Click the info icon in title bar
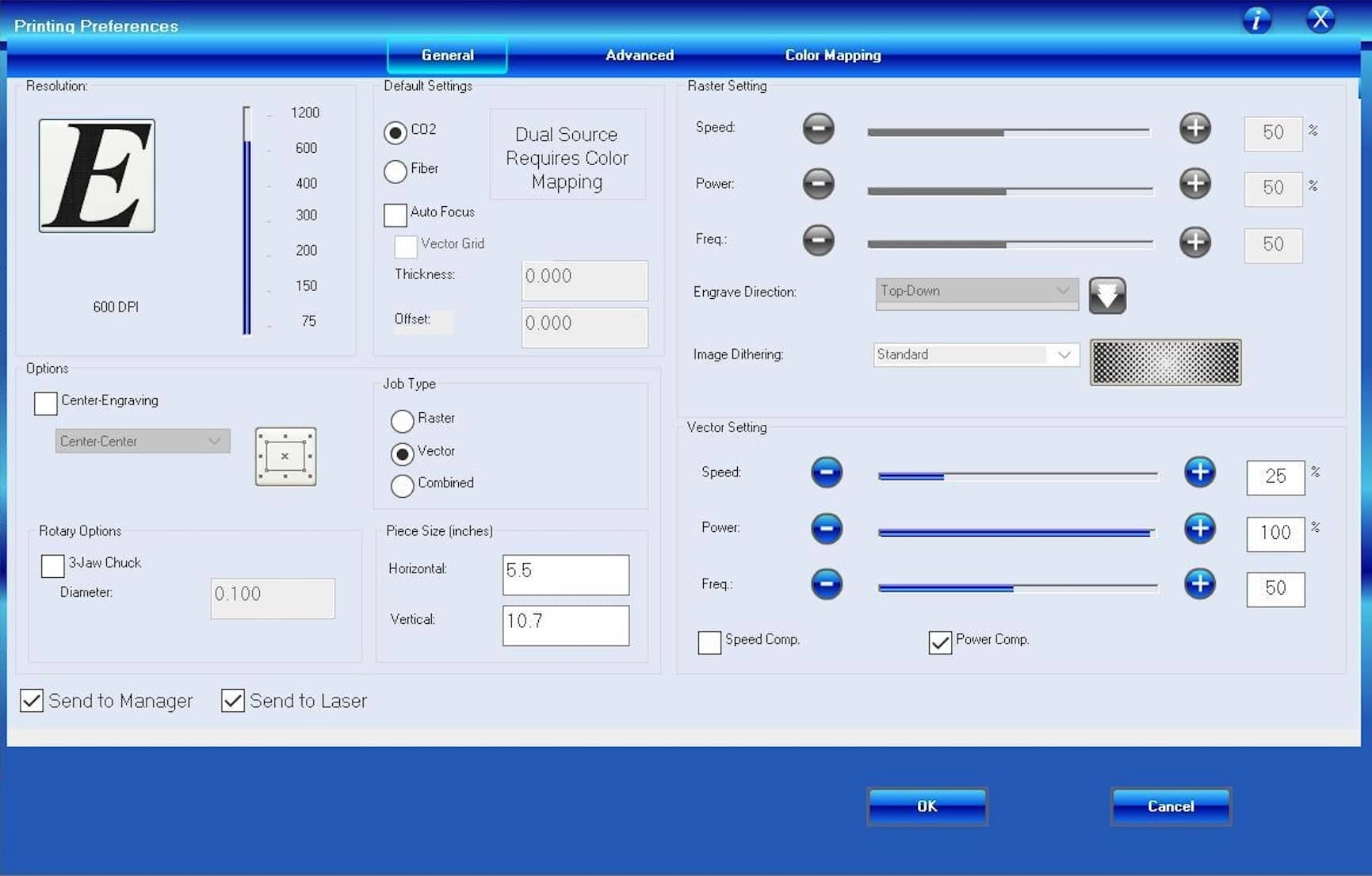This screenshot has height=876, width=1372. point(1256,19)
